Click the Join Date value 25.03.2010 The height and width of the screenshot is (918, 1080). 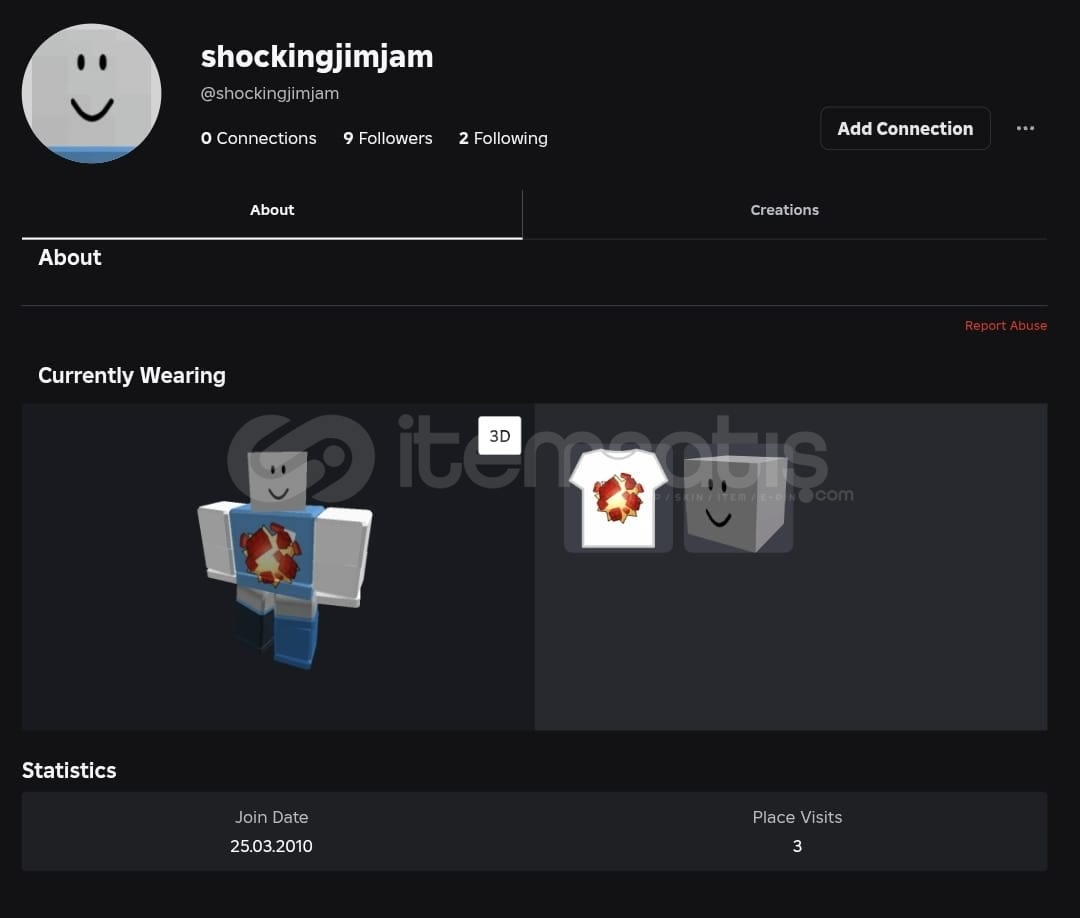271,846
